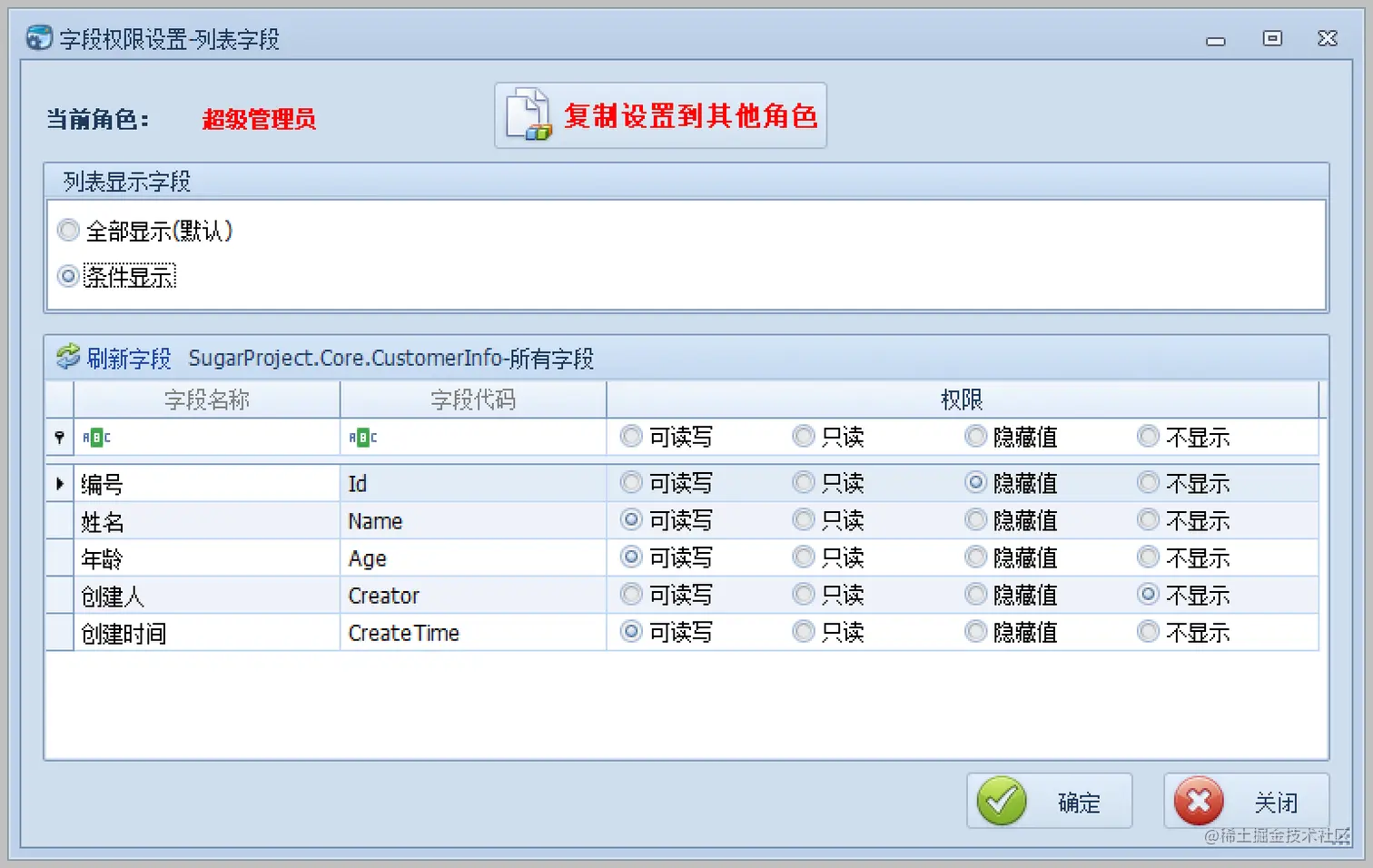
Task: Sort by 字段代码 column header
Action: click(473, 399)
